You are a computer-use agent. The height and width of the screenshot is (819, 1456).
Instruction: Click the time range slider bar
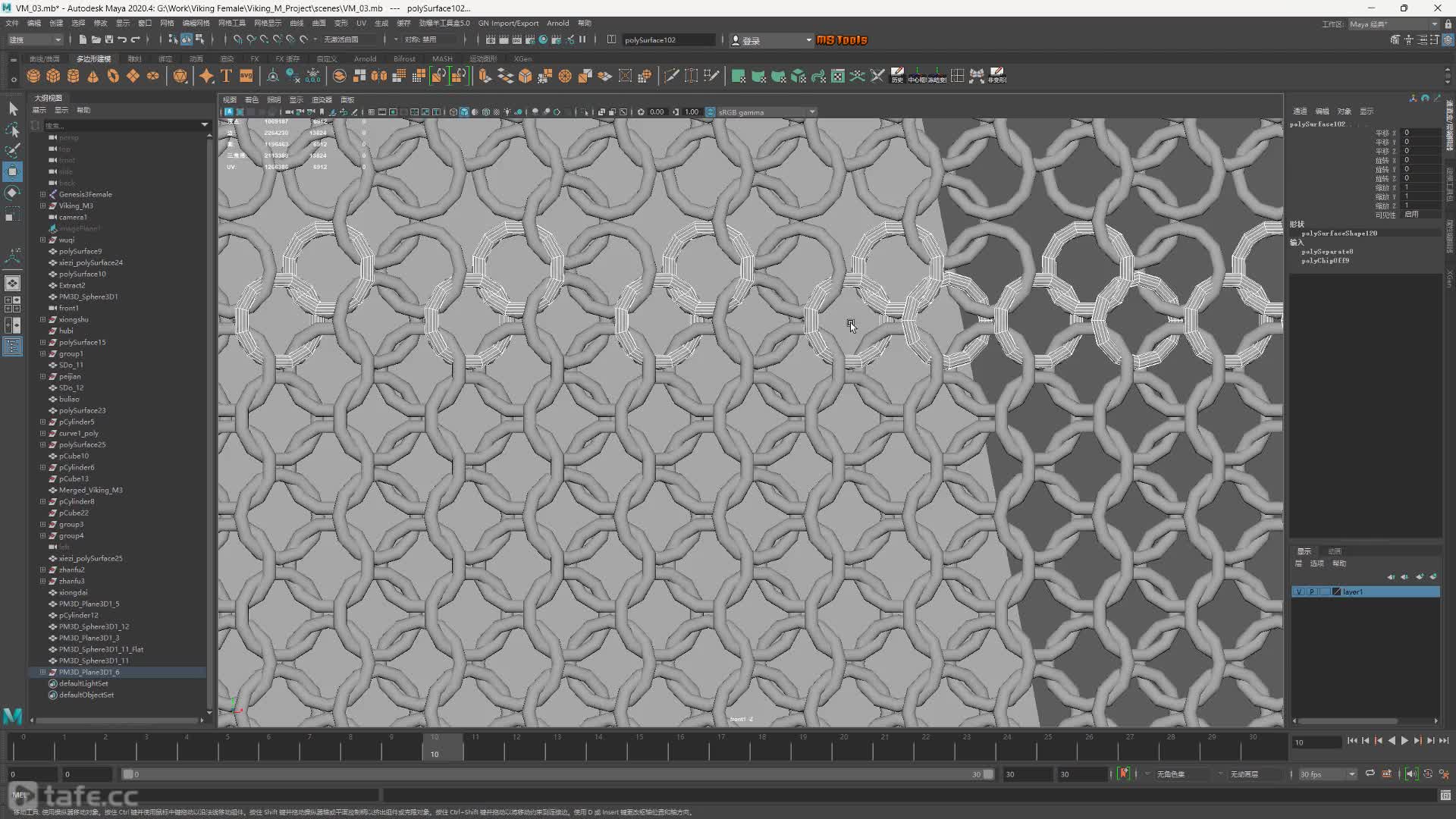pos(557,774)
